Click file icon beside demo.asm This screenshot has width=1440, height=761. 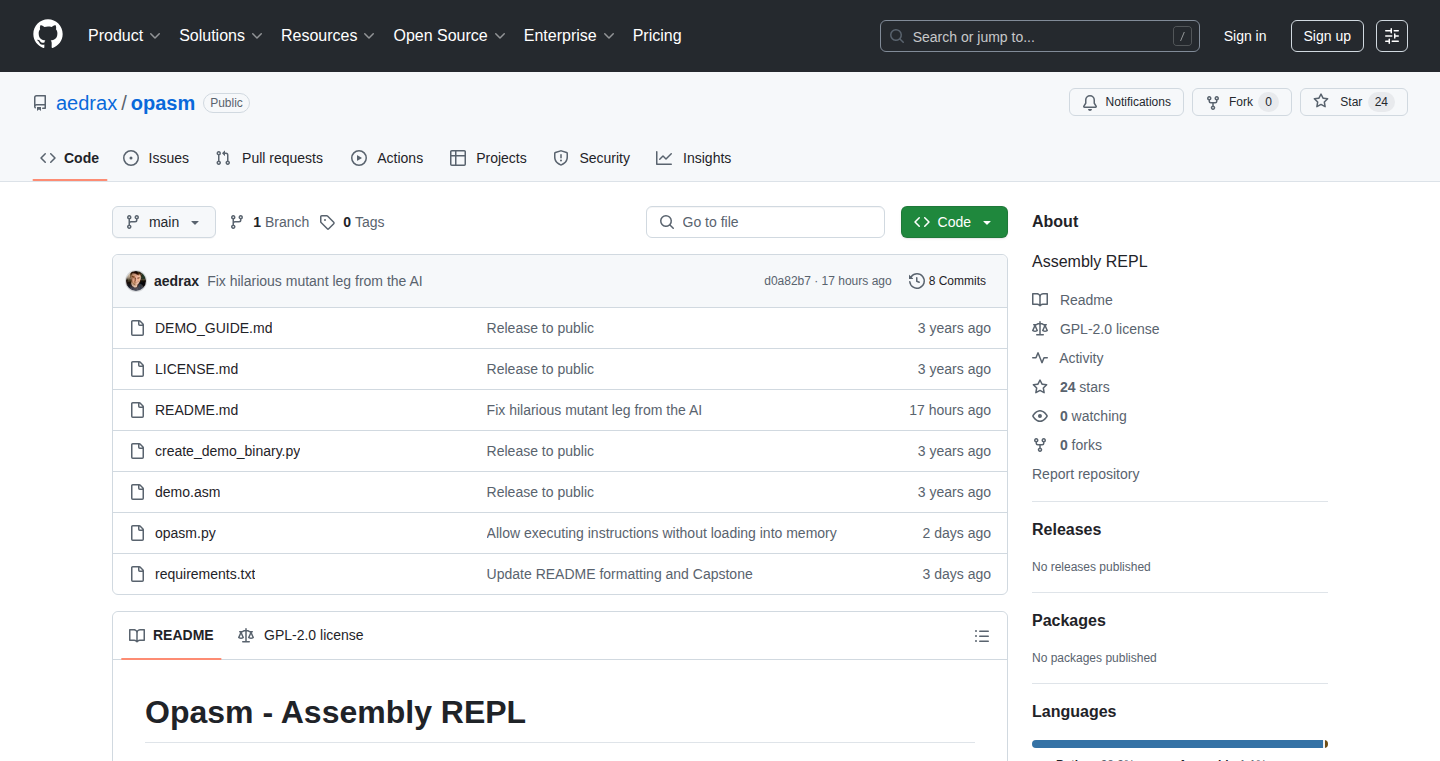pyautogui.click(x=137, y=492)
